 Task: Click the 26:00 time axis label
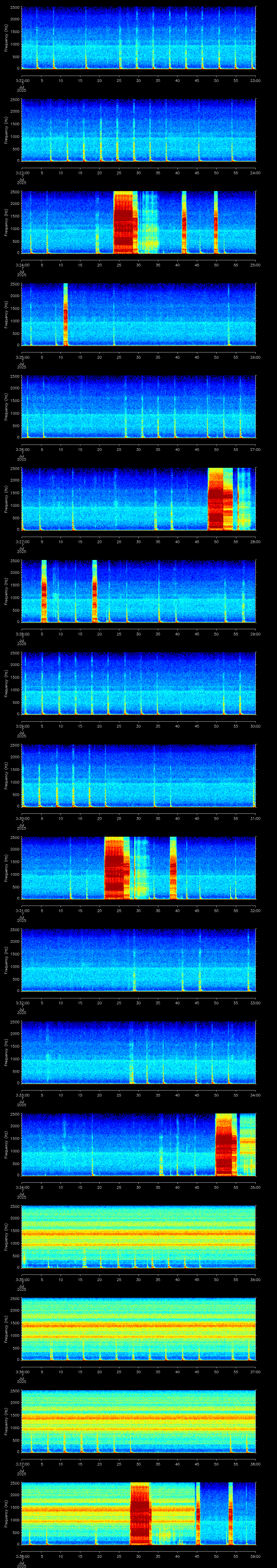coord(256,357)
